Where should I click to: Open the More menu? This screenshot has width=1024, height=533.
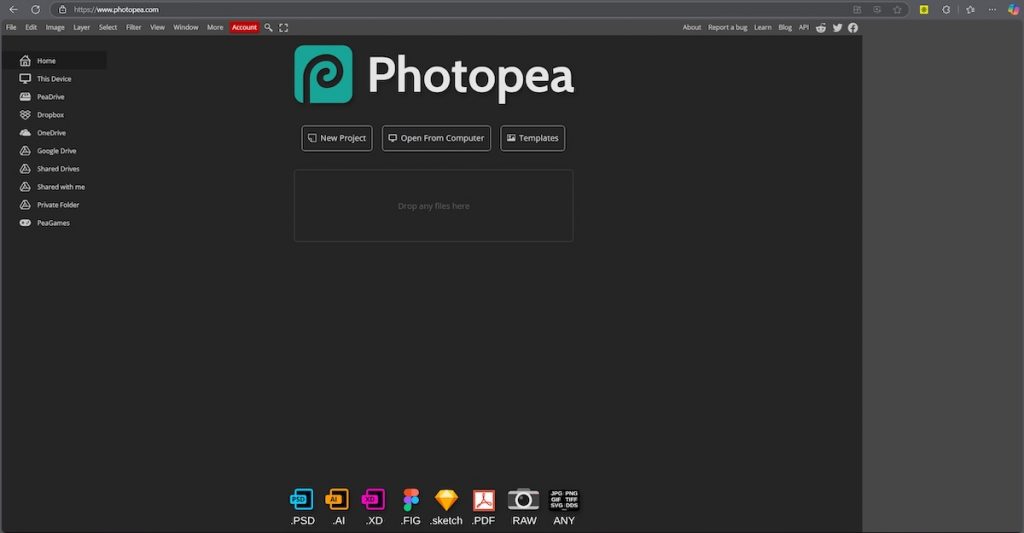point(215,27)
